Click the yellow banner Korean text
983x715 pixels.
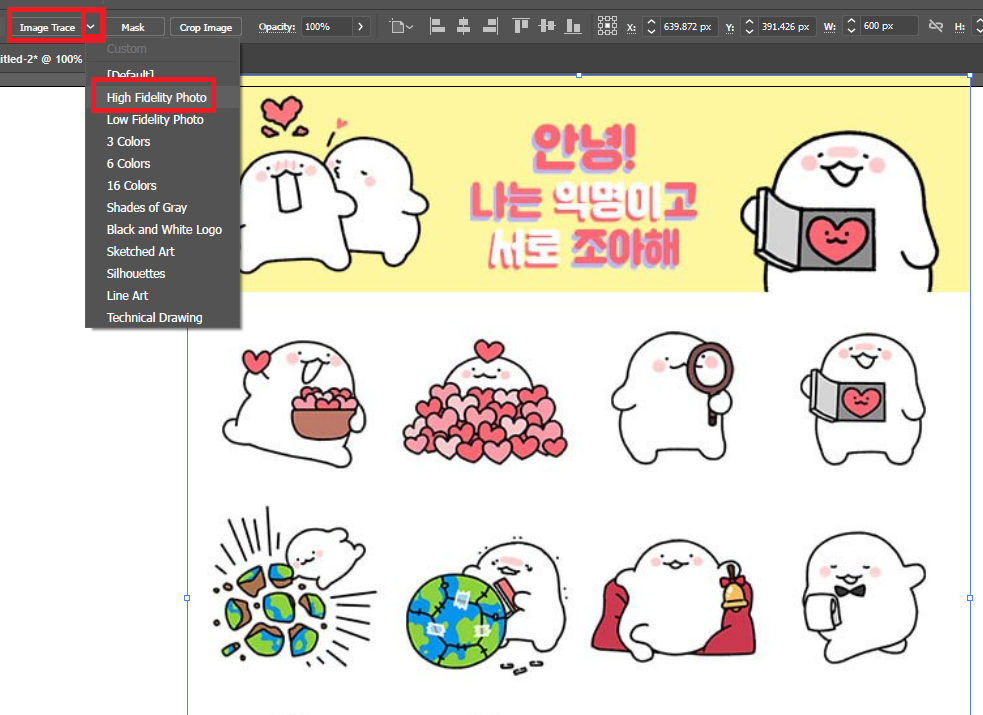(584, 197)
